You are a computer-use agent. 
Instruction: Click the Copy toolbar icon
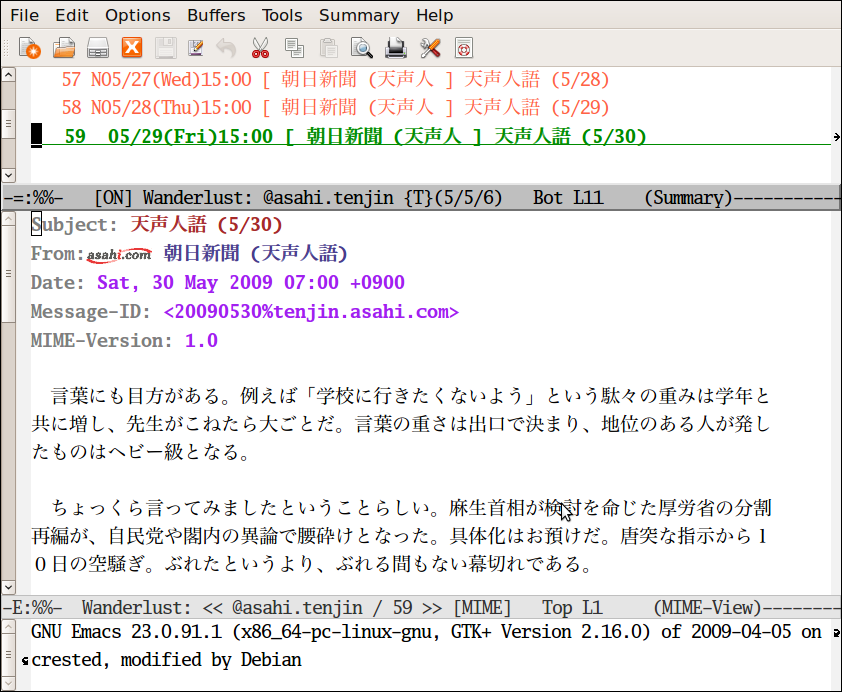[294, 48]
